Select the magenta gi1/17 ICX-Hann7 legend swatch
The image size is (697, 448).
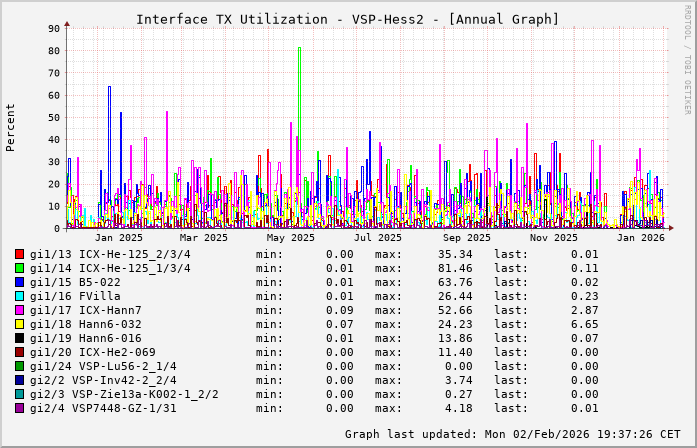(20, 310)
